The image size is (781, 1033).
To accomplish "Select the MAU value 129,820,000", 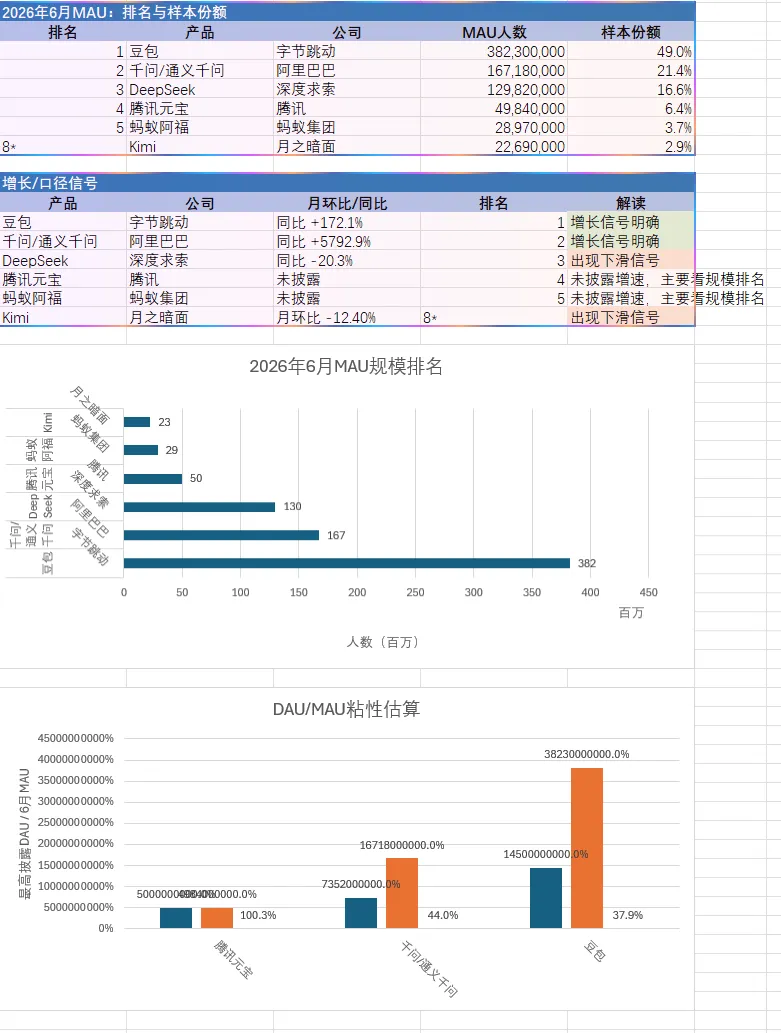I will click(494, 90).
